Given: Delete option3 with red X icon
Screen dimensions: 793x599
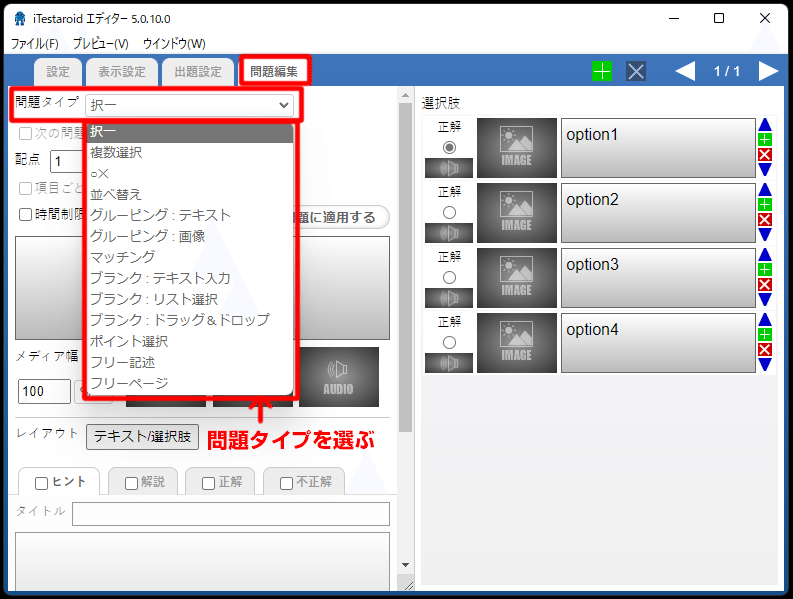Looking at the screenshot, I should [765, 284].
